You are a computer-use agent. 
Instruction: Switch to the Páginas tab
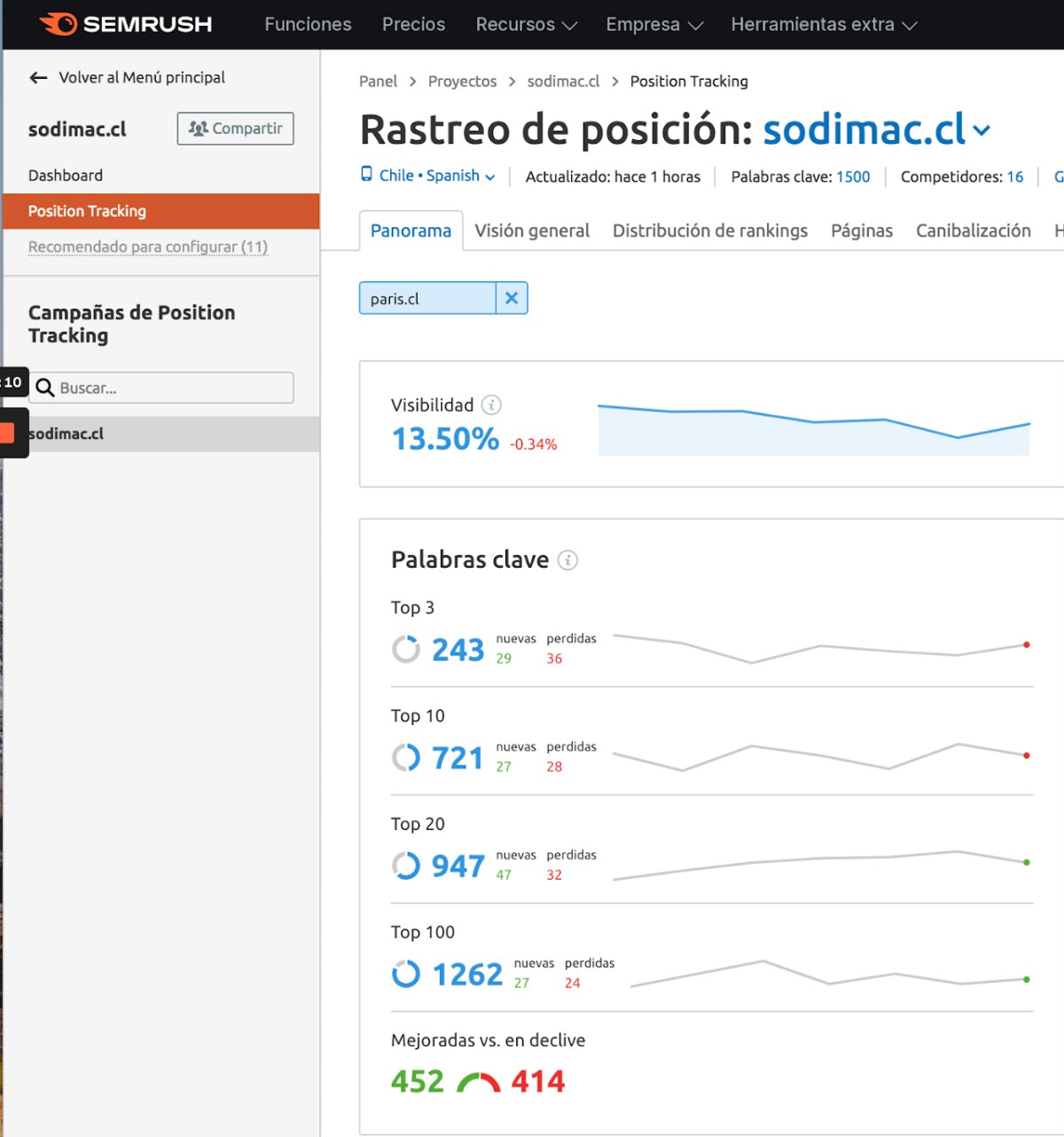[862, 231]
